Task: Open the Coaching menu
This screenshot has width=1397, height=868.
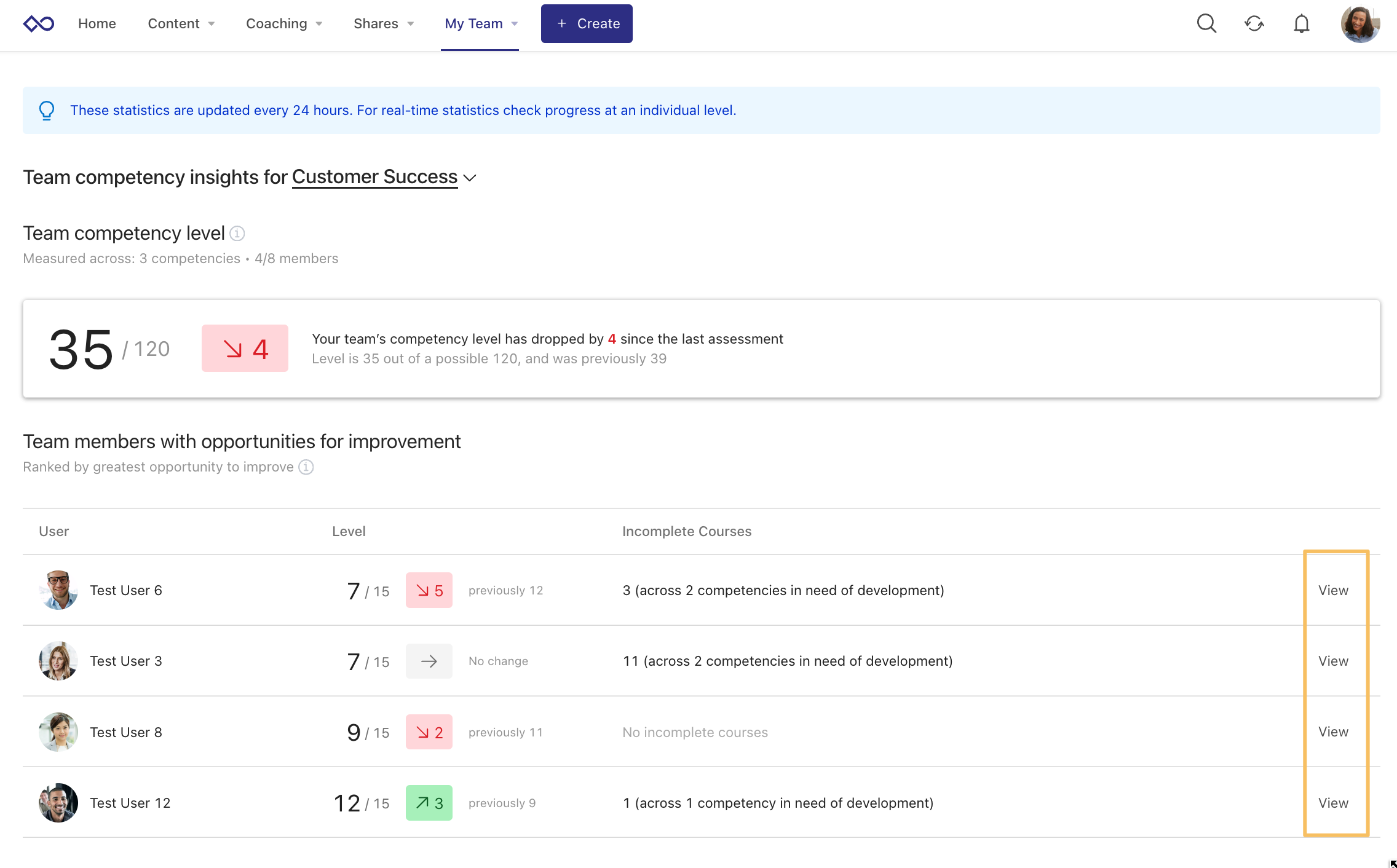Action: coord(283,24)
